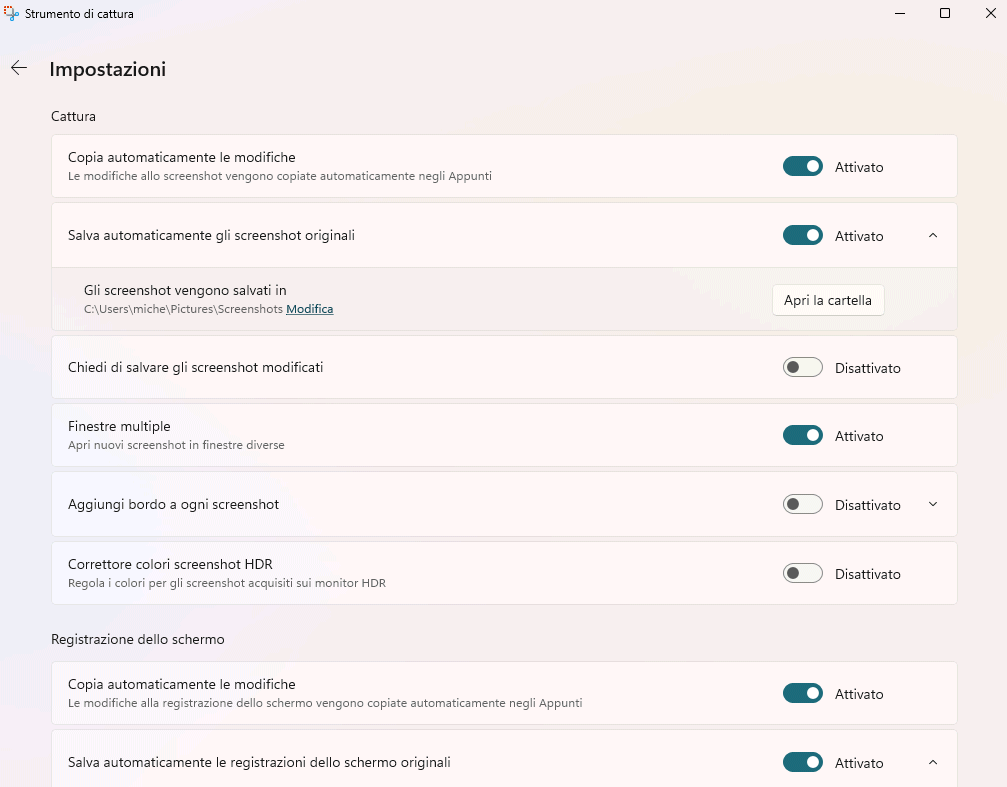
Task: Disable Salva automaticamente le registrazioni dello schermo originali
Action: (802, 763)
